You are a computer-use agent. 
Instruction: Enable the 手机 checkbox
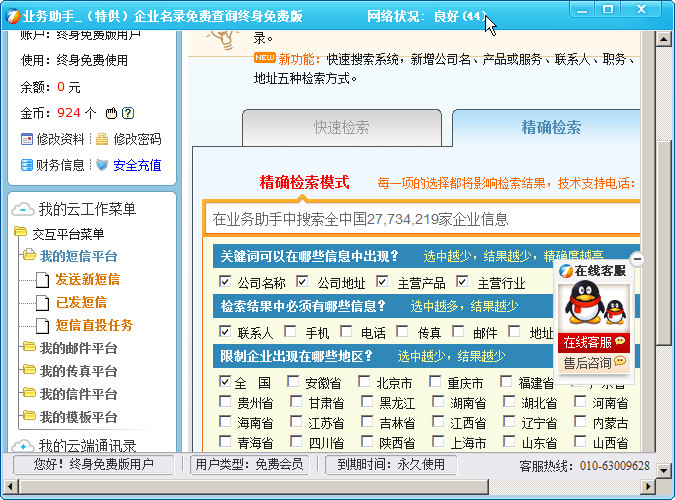pos(291,331)
